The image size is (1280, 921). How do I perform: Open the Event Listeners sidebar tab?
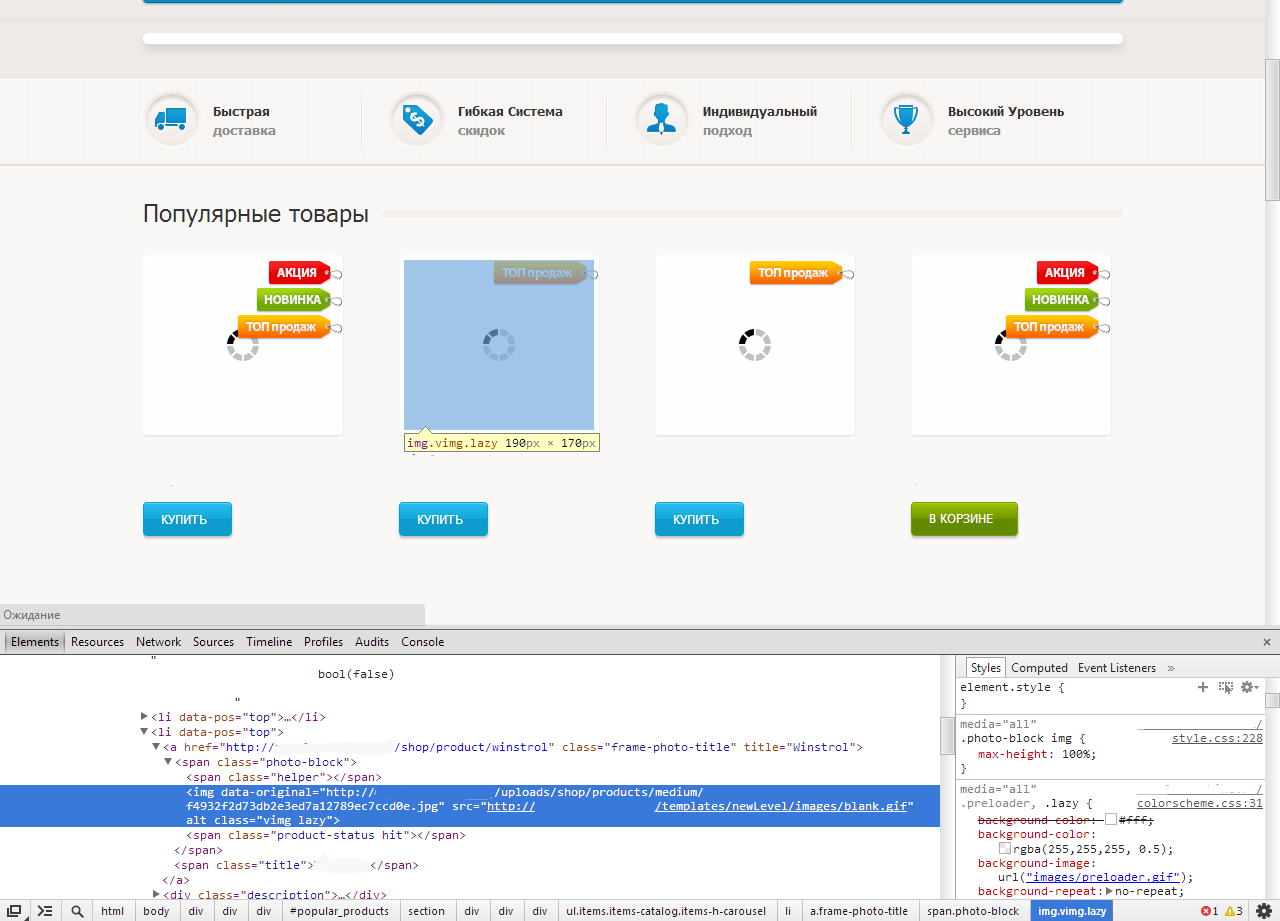(1117, 668)
